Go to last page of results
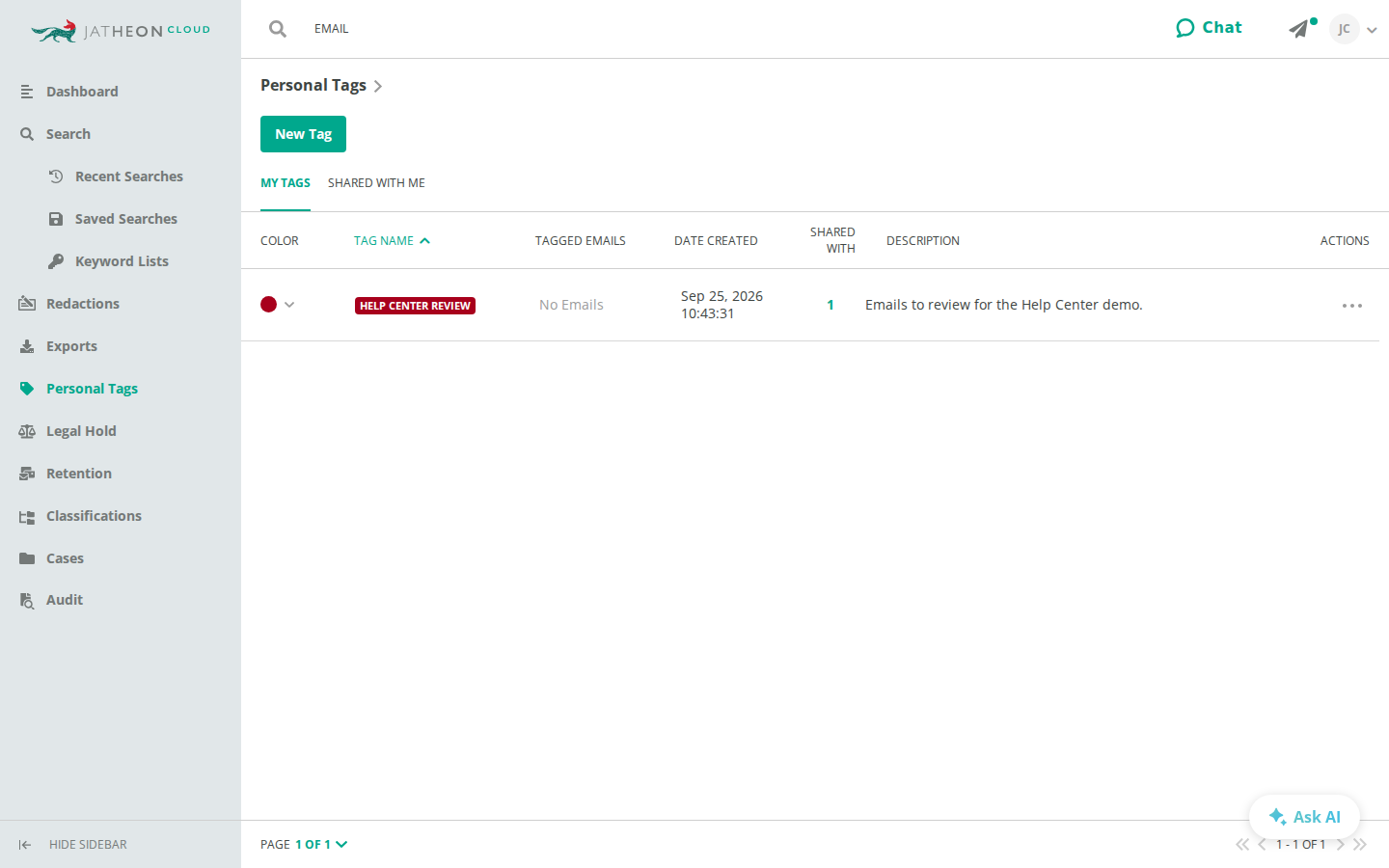The height and width of the screenshot is (868, 1389). tap(1360, 845)
